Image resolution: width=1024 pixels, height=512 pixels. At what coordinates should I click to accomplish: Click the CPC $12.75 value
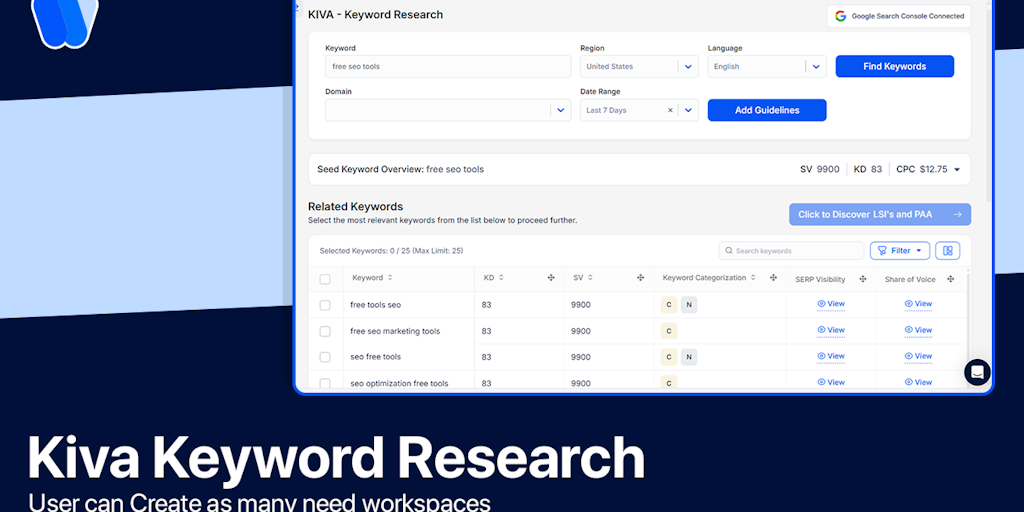[921, 169]
